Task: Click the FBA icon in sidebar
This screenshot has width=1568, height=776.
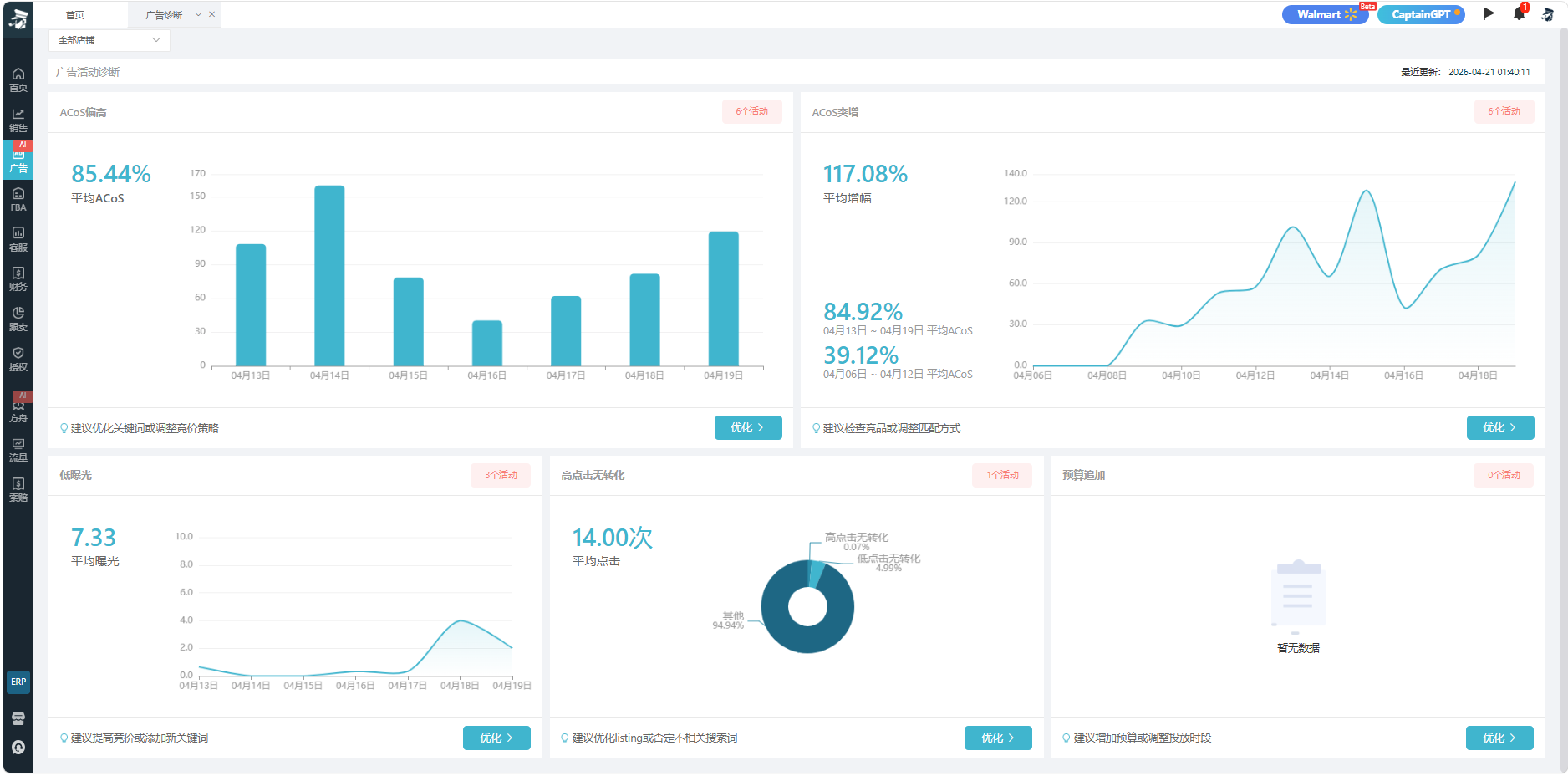Action: (x=18, y=199)
